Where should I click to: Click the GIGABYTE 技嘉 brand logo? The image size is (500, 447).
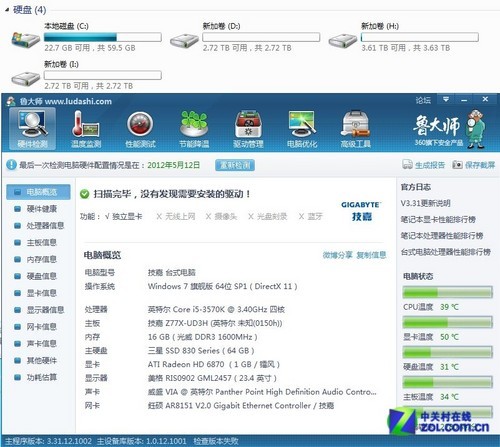tap(361, 211)
